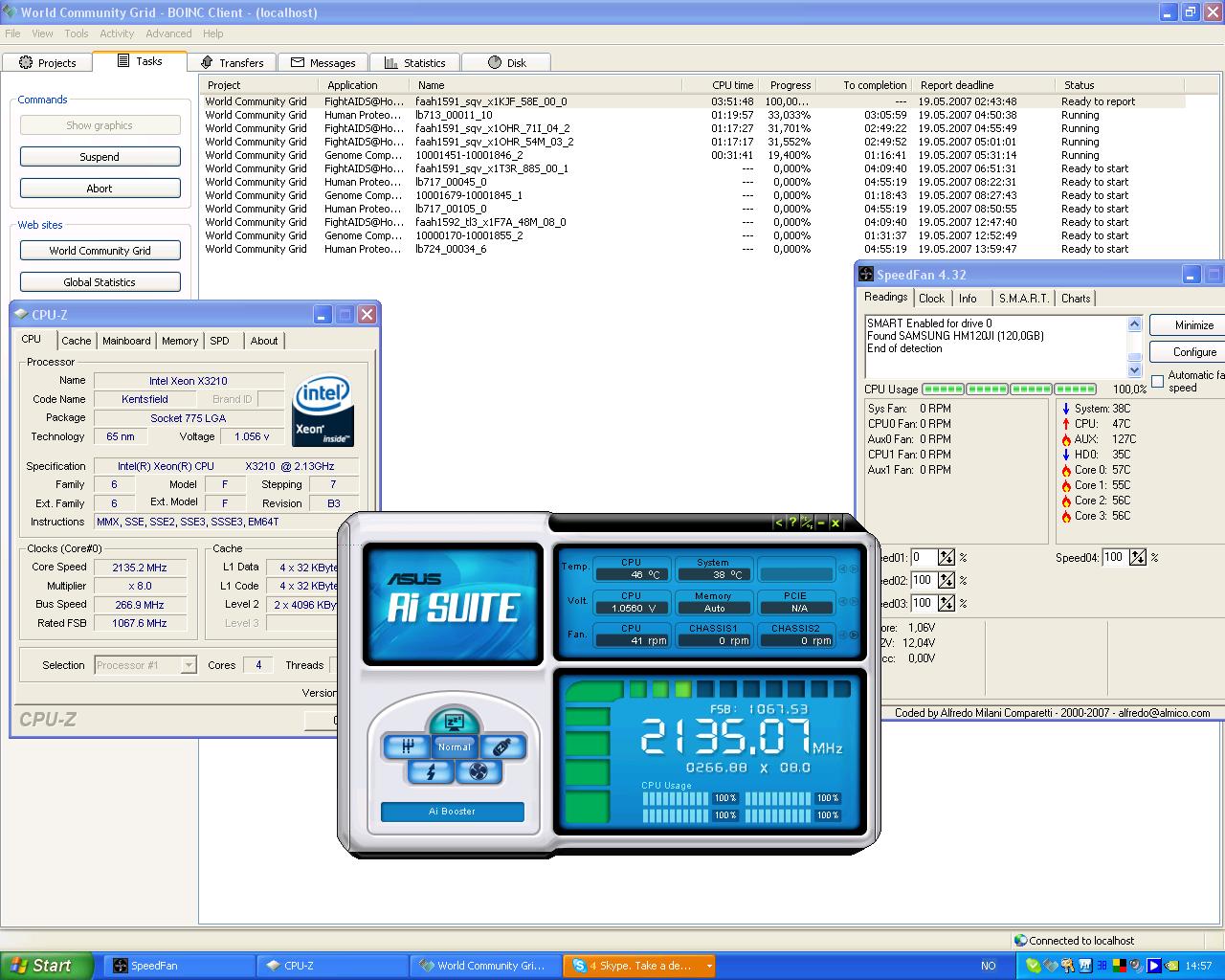Open the Memory tab in CPU-Z
Viewport: 1225px width, 980px height.
(180, 341)
